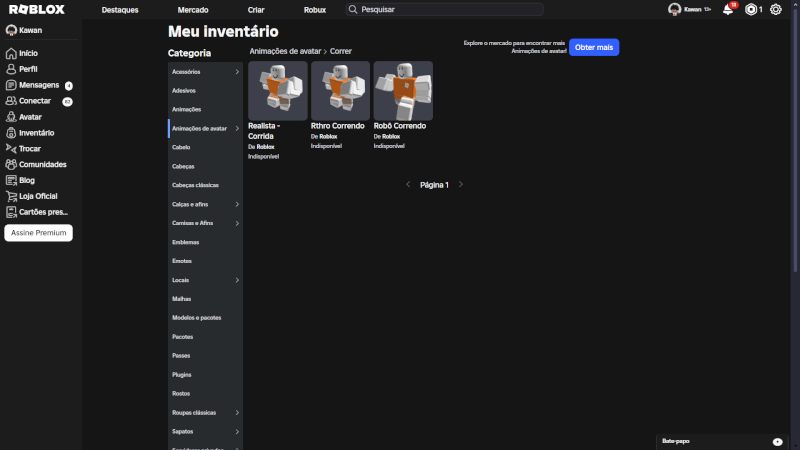800x450 pixels.
Task: Open the Destaques top menu
Action: click(x=120, y=10)
